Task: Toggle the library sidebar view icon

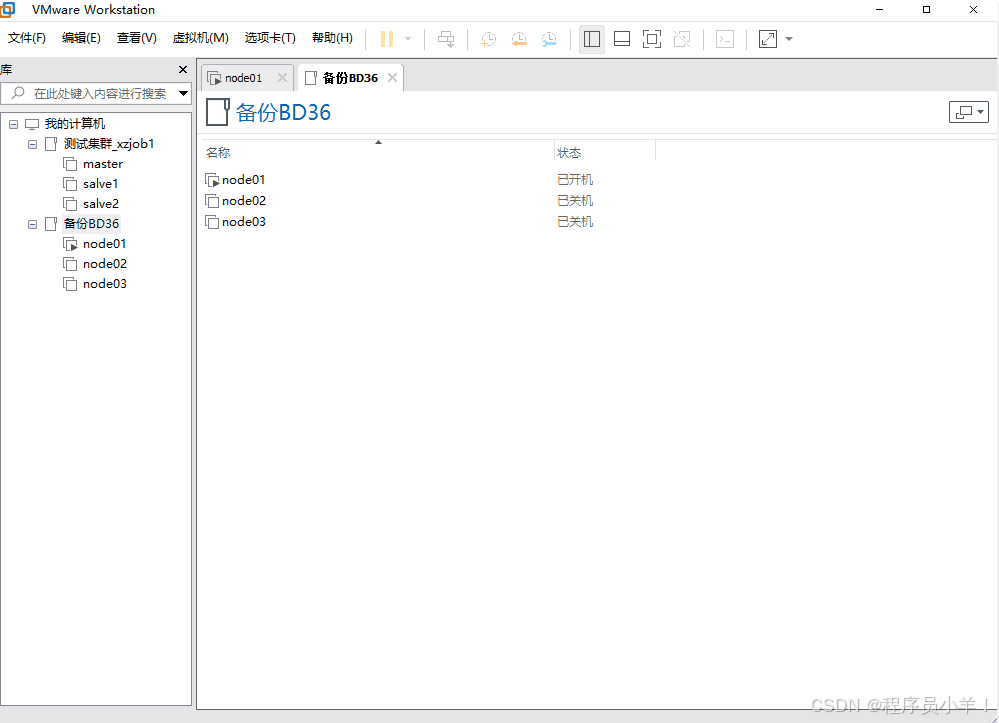Action: click(592, 39)
